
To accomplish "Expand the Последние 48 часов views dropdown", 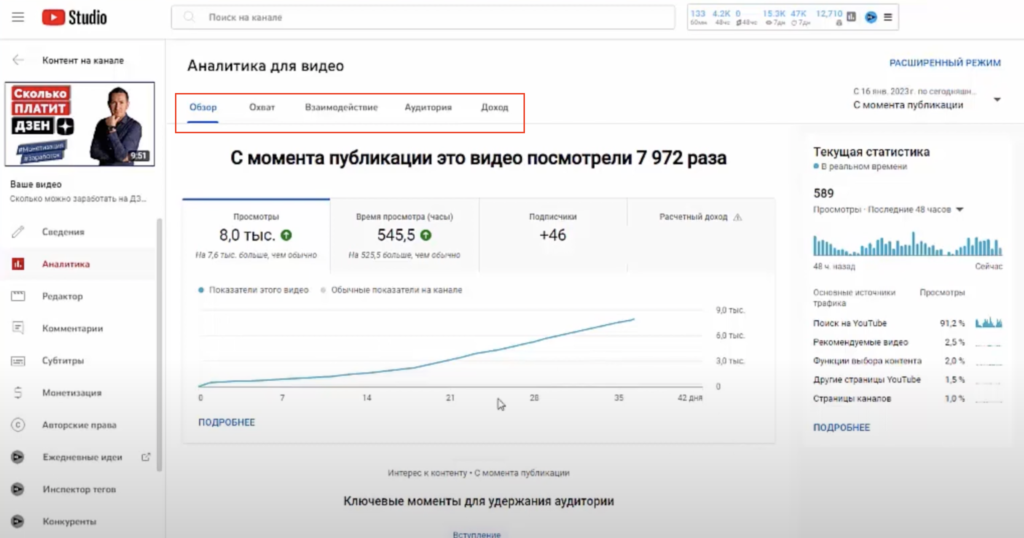I will [959, 210].
